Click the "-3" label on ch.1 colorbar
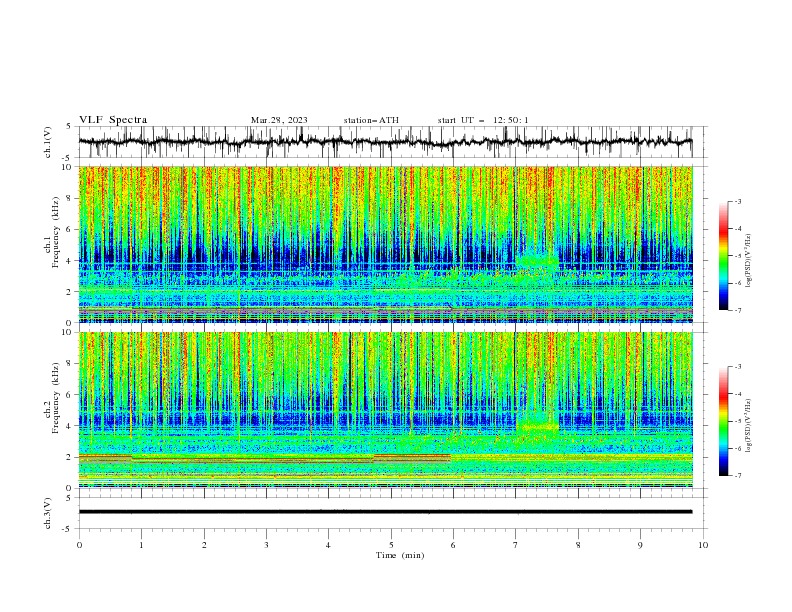The width and height of the screenshot is (792, 612). point(738,201)
